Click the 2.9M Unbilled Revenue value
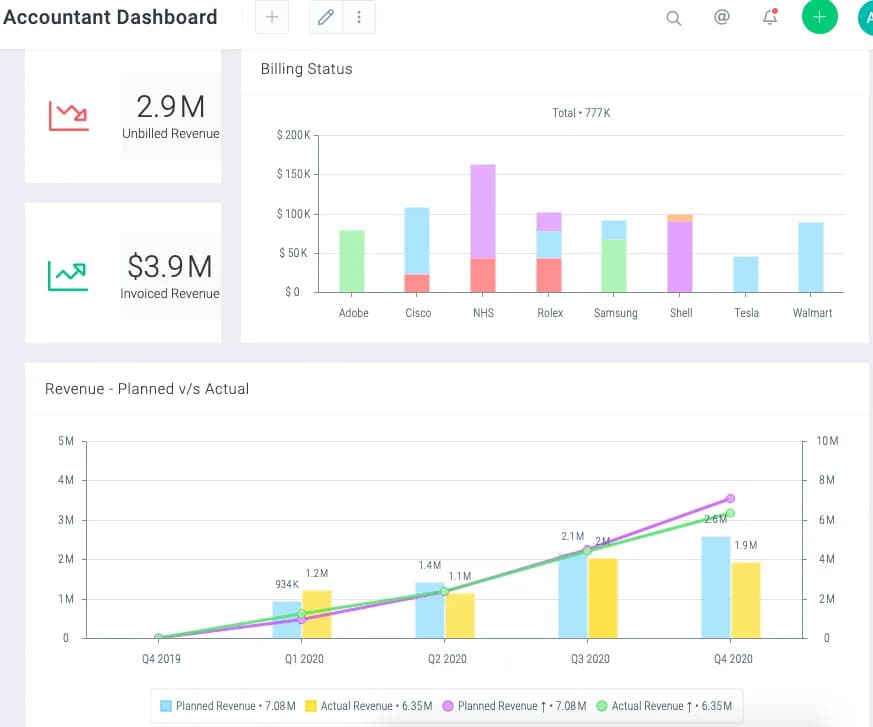The image size is (873, 727). [x=170, y=106]
